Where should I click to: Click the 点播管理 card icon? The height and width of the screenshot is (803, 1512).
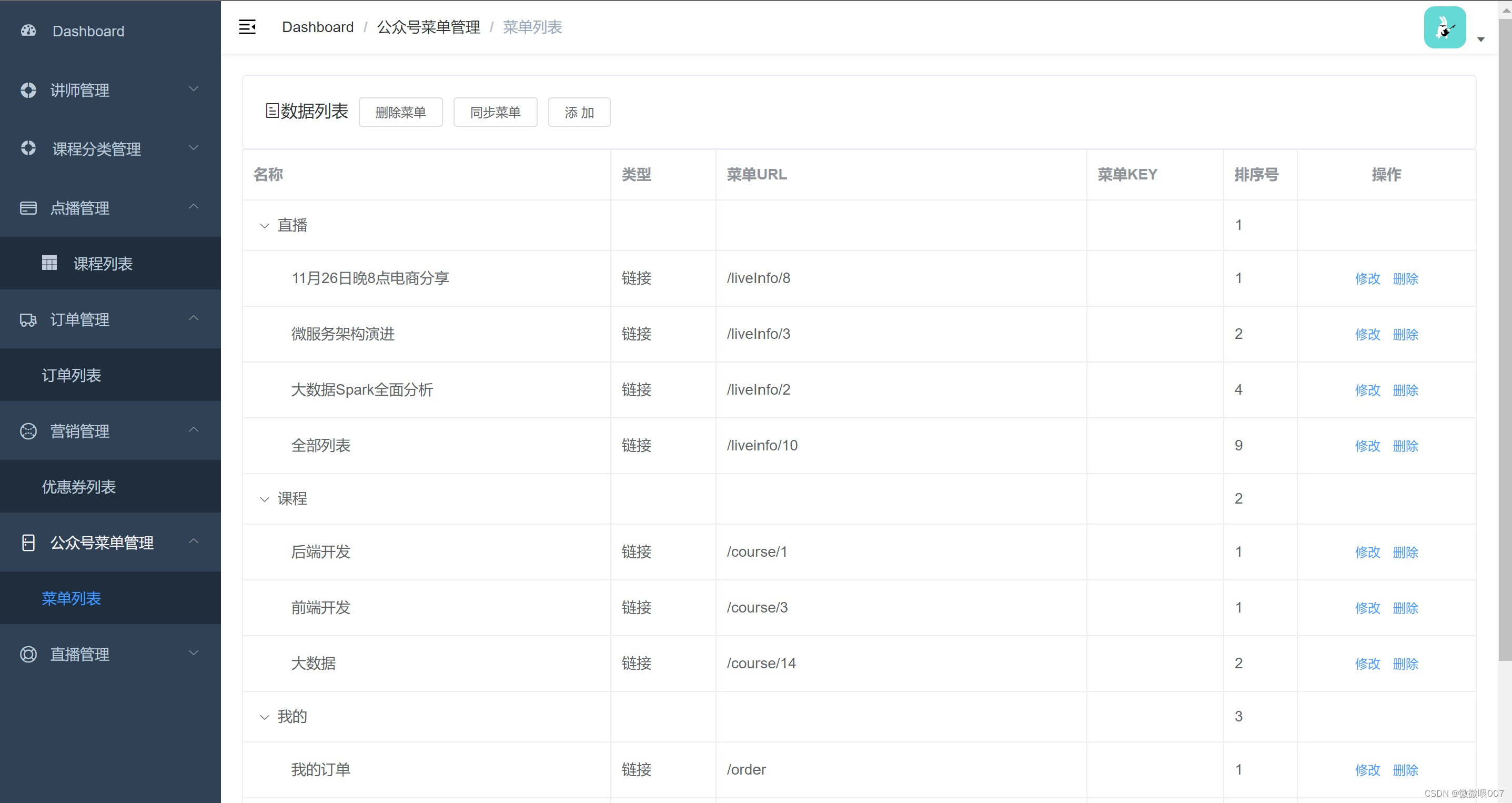pyautogui.click(x=28, y=208)
